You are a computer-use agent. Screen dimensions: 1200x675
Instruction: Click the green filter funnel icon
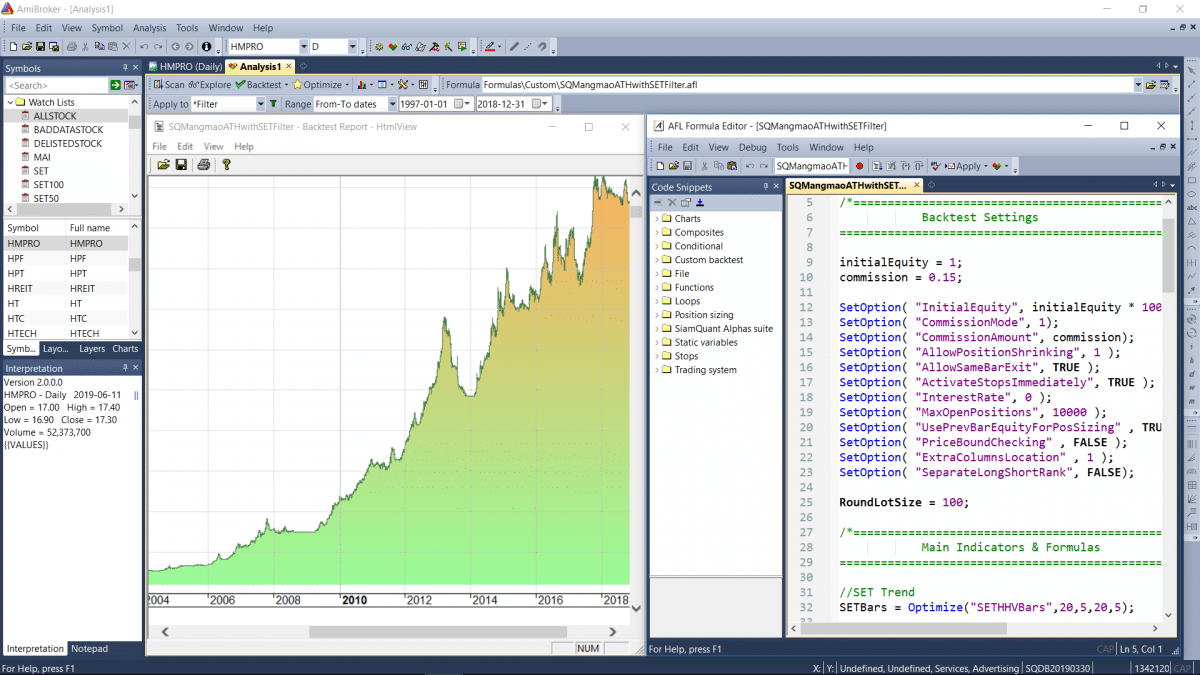point(273,104)
